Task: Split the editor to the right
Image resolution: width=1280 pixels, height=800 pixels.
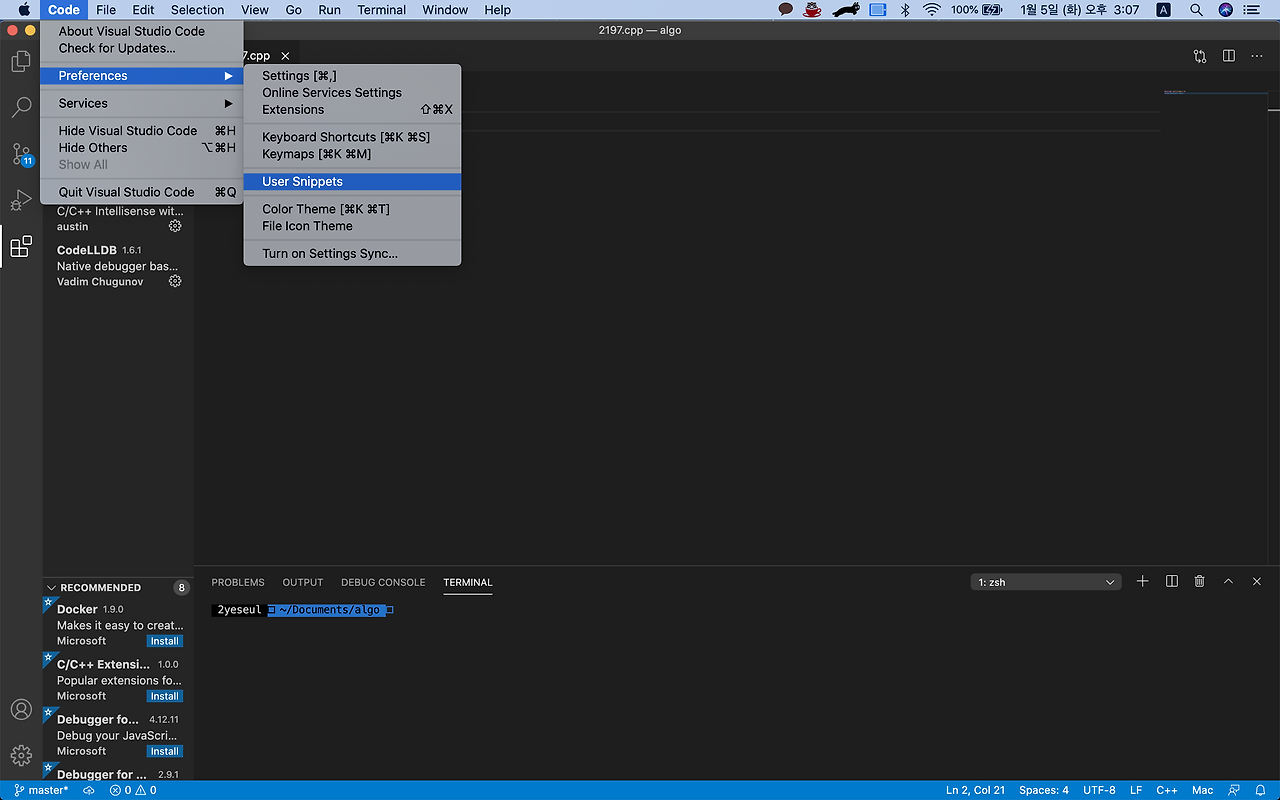Action: tap(1229, 56)
